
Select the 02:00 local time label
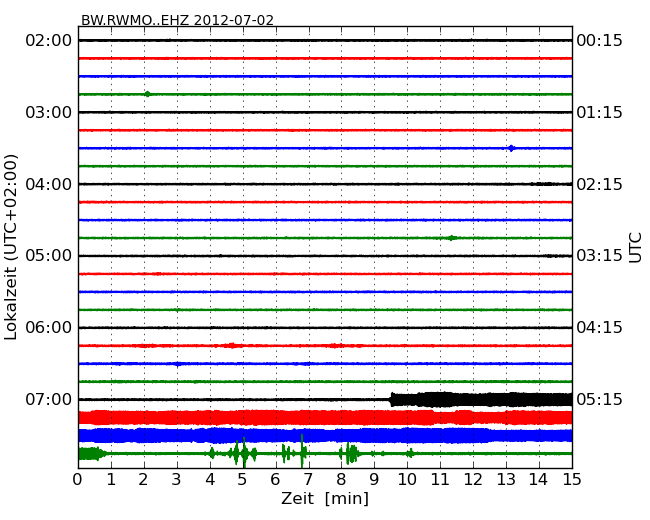49,41
